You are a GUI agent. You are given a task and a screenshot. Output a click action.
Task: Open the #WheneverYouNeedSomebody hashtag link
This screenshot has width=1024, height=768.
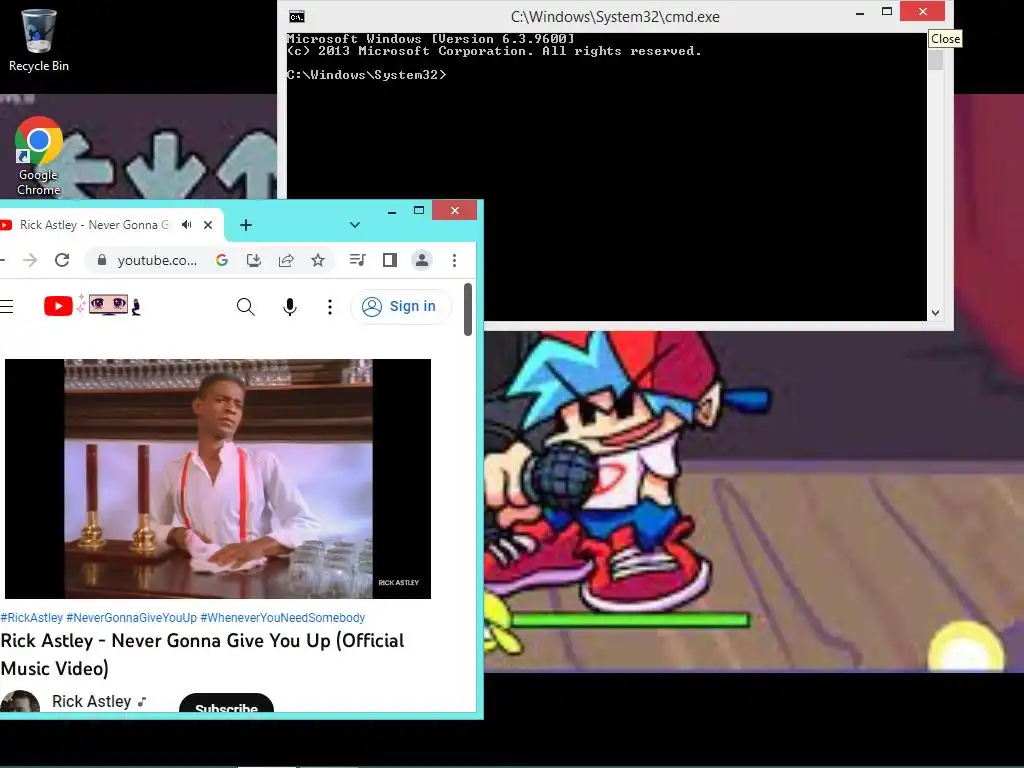[283, 618]
